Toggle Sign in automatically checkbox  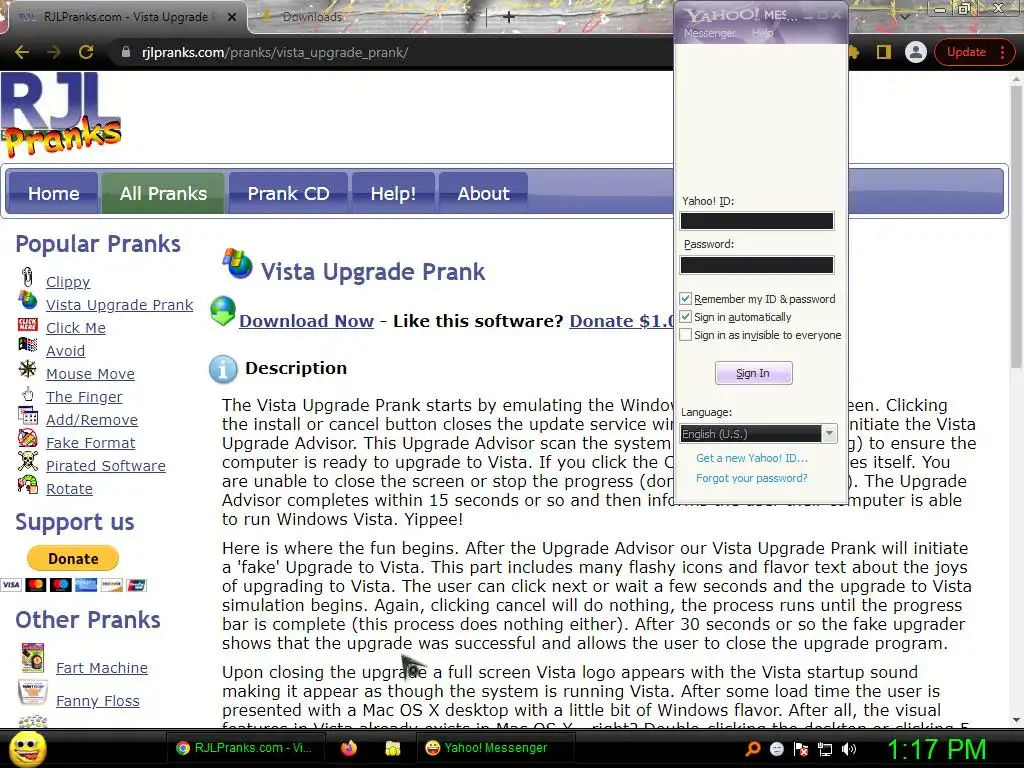pyautogui.click(x=685, y=317)
